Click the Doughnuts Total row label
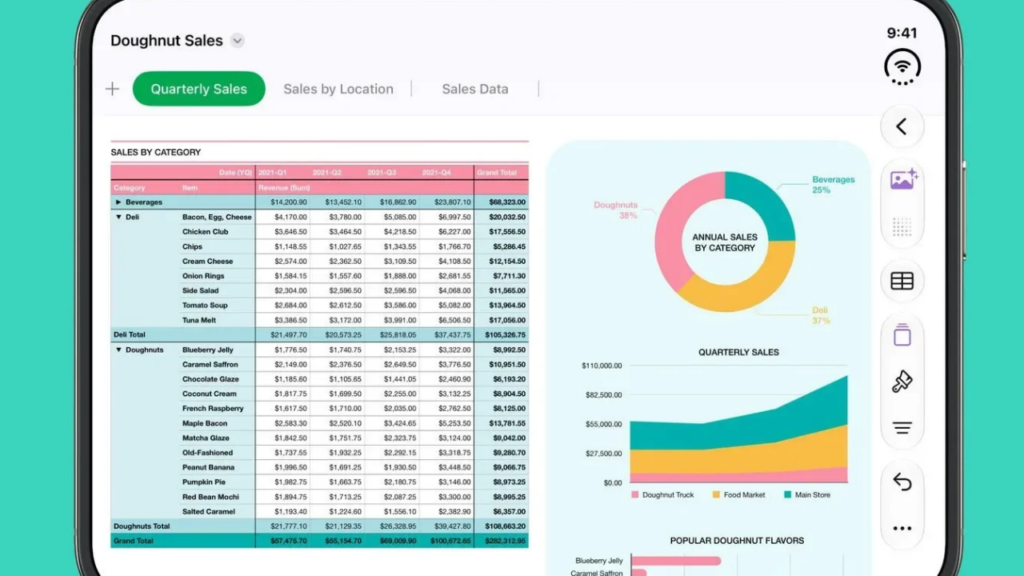 [x=141, y=526]
